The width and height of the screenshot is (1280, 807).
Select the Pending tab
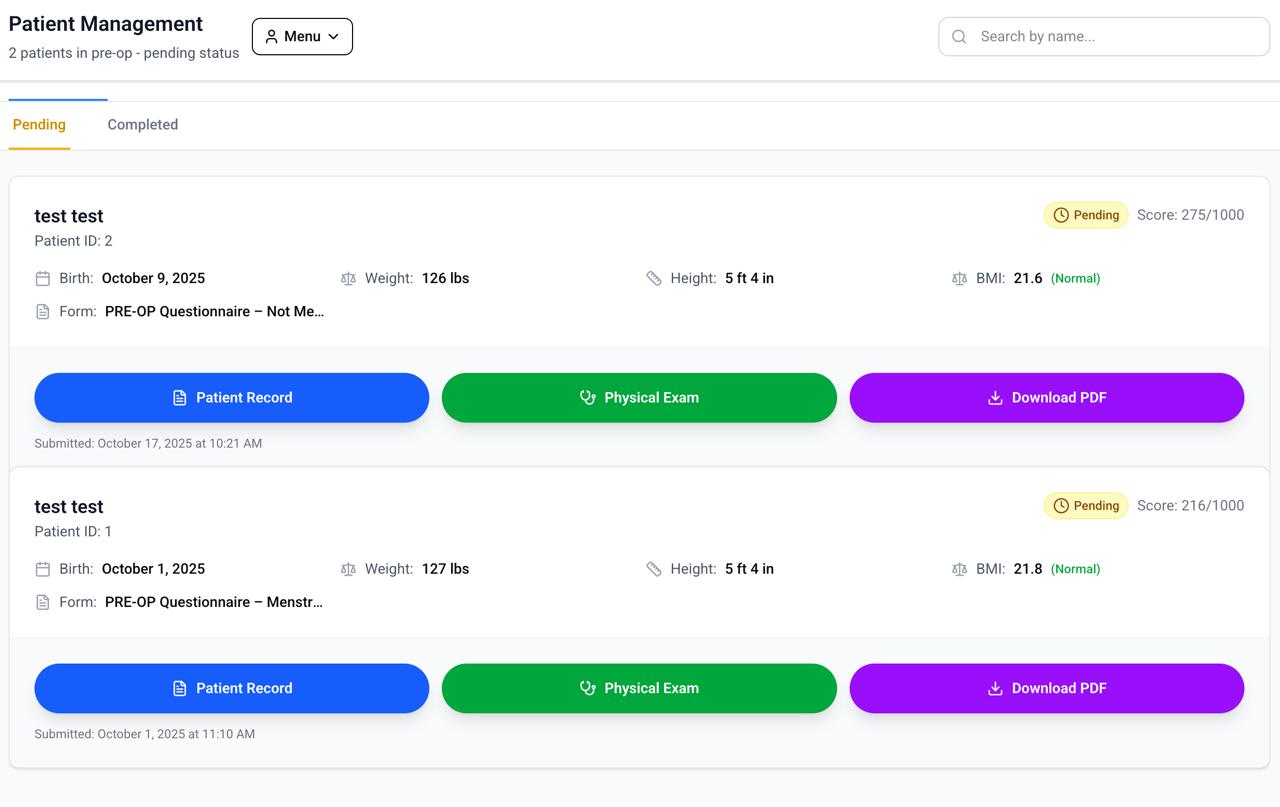tap(39, 124)
